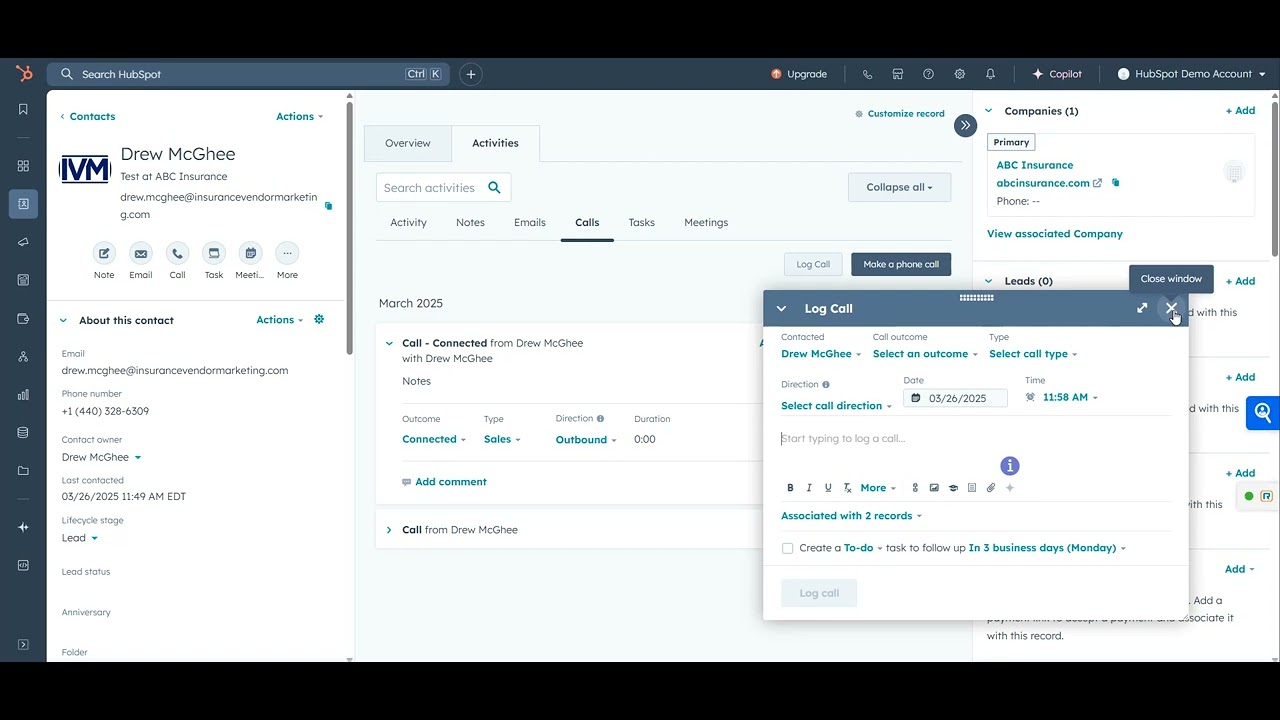This screenshot has width=1280, height=720.
Task: Select the Emails filter tab
Action: (x=530, y=223)
